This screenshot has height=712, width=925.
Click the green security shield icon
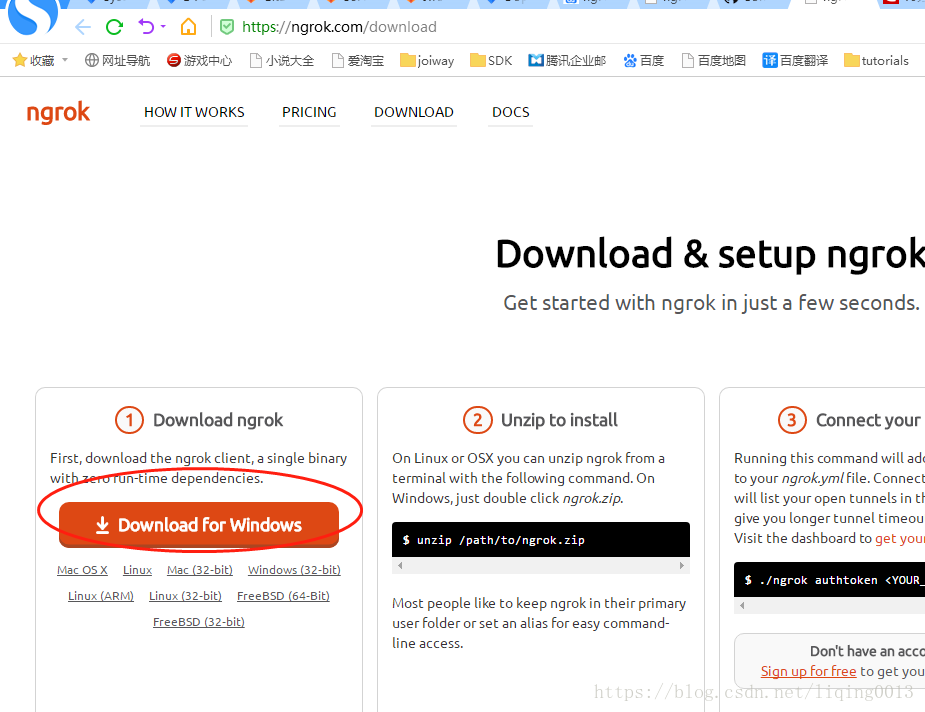[227, 27]
